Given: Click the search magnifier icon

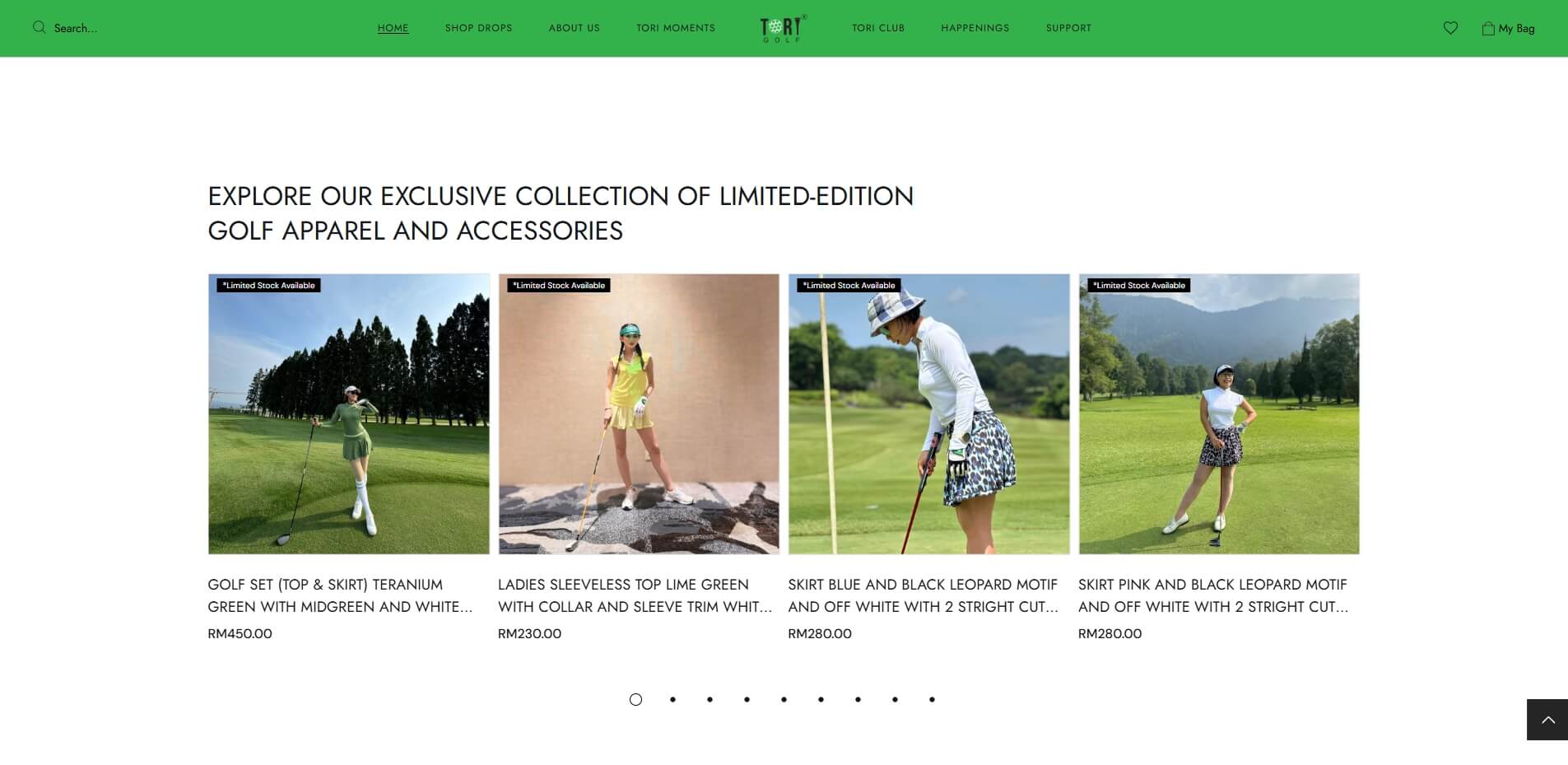Looking at the screenshot, I should (x=39, y=27).
